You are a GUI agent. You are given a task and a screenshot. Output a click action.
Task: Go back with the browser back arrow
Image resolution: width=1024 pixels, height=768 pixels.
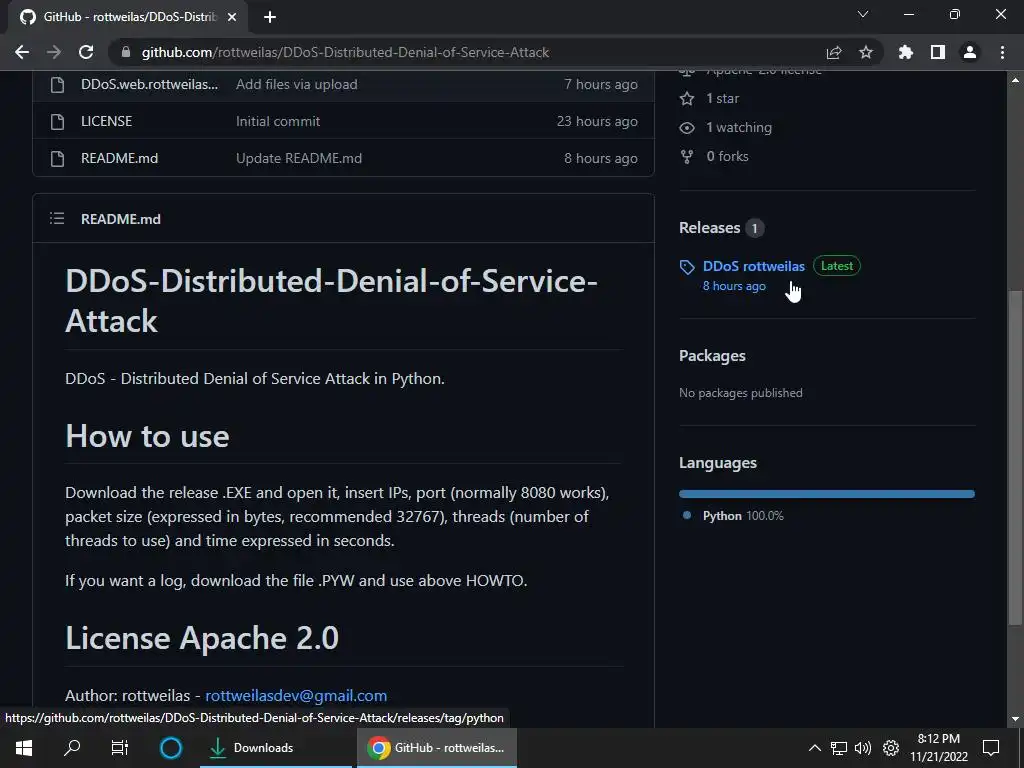(x=22, y=52)
